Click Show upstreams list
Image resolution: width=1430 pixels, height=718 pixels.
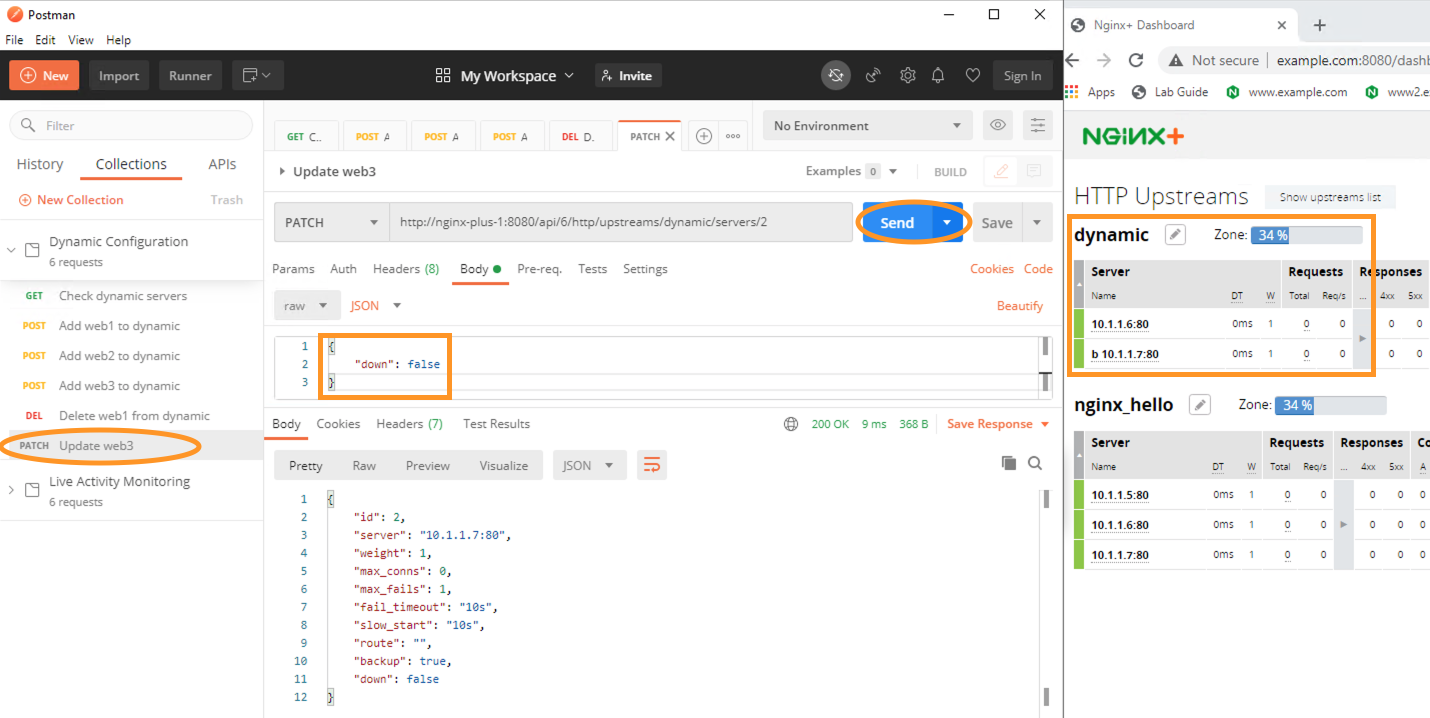(x=1330, y=197)
